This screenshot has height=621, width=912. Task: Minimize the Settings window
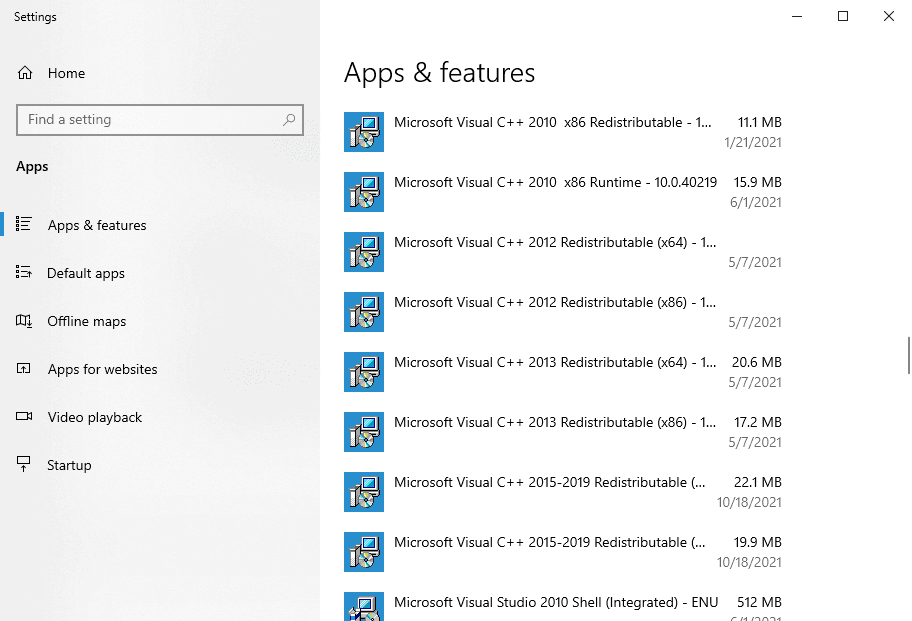coord(797,16)
